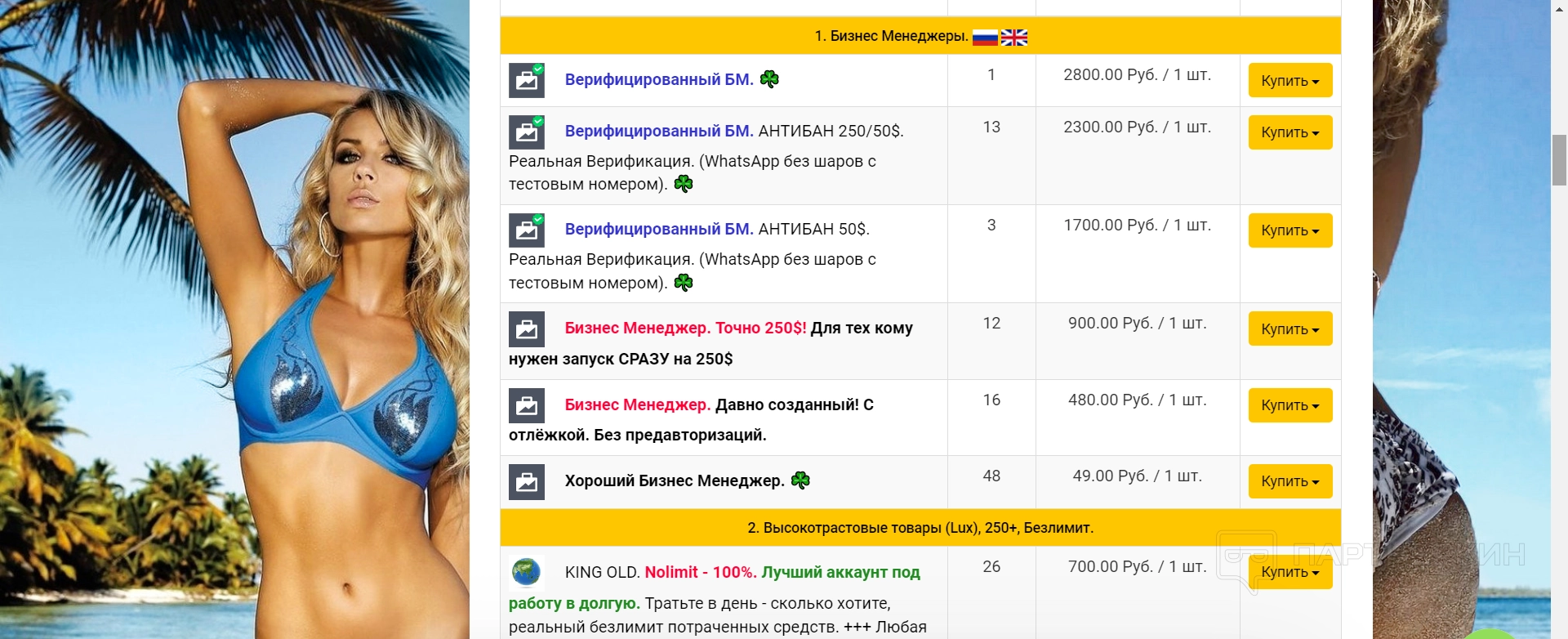Click the Russian flag icon in the header
Screen dimensions: 1568x639
click(985, 37)
